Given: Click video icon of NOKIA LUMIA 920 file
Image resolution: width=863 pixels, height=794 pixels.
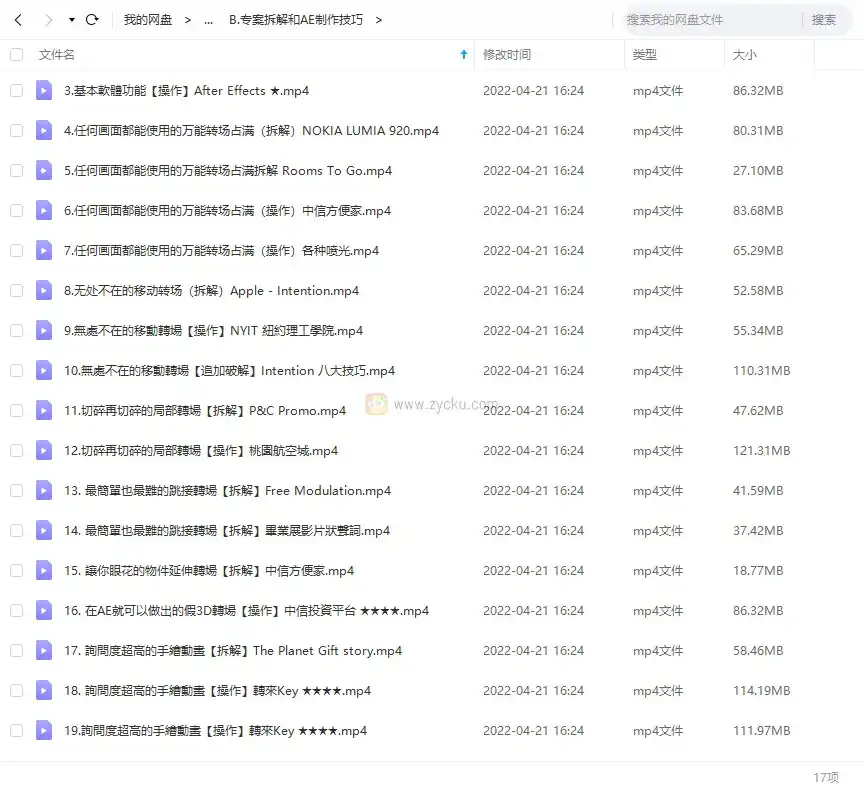Looking at the screenshot, I should click(x=44, y=131).
